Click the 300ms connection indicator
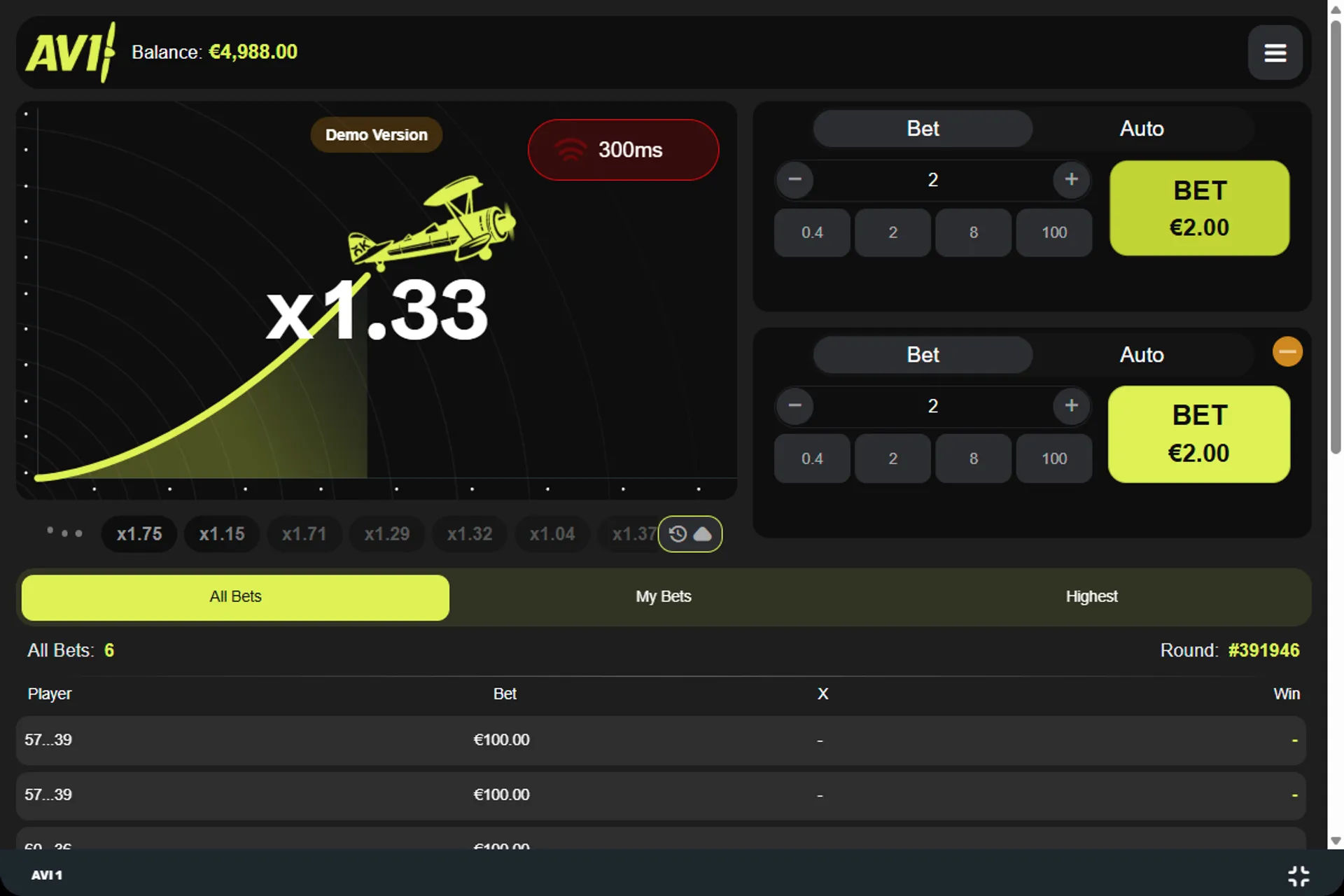The width and height of the screenshot is (1344, 896). click(623, 150)
